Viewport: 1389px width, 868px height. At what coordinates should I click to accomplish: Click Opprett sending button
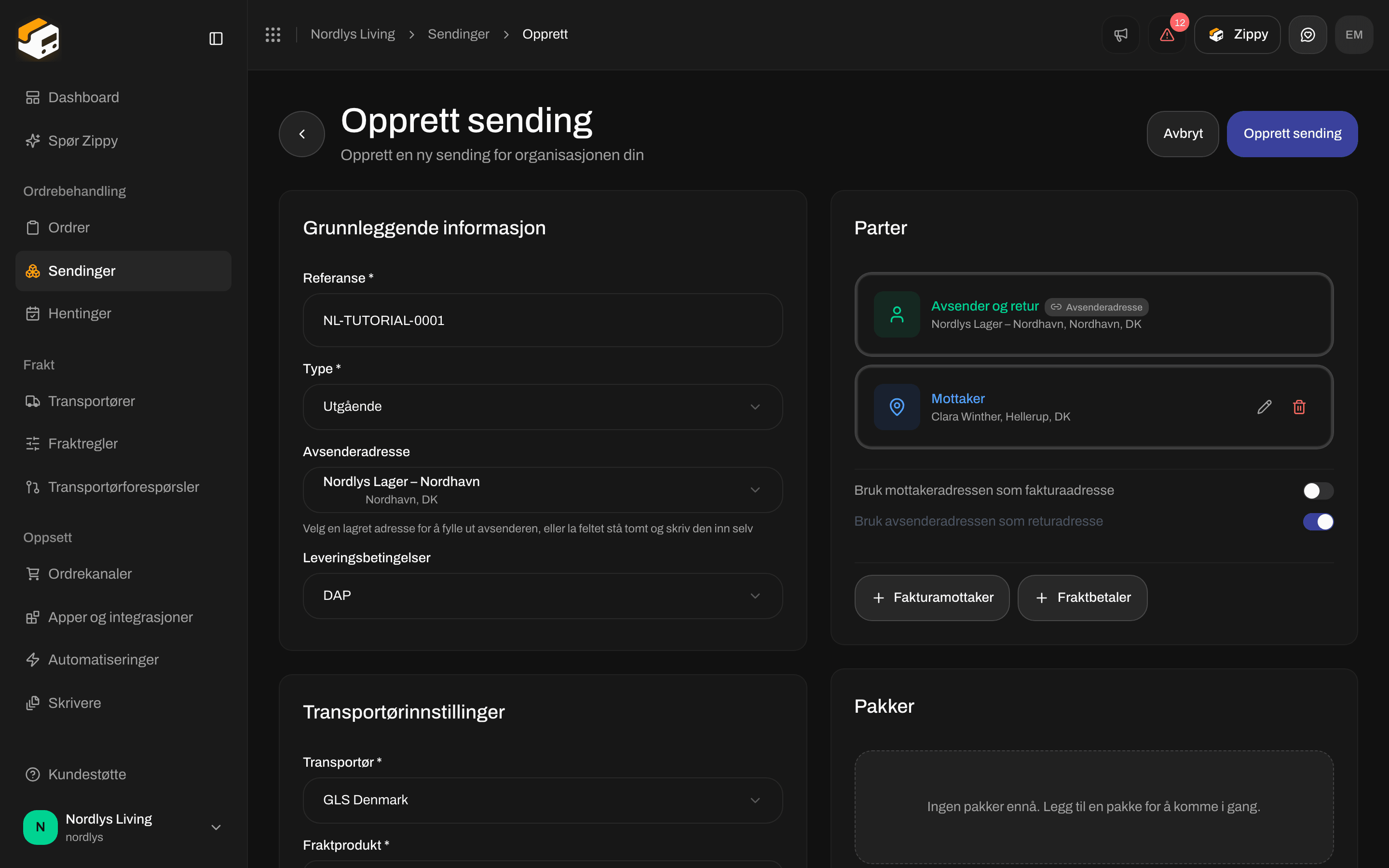coord(1292,134)
